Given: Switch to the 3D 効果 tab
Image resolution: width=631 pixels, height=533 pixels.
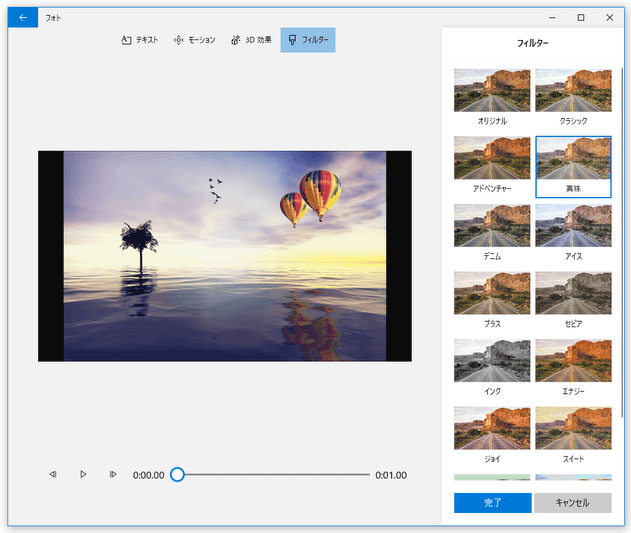Looking at the screenshot, I should (251, 40).
